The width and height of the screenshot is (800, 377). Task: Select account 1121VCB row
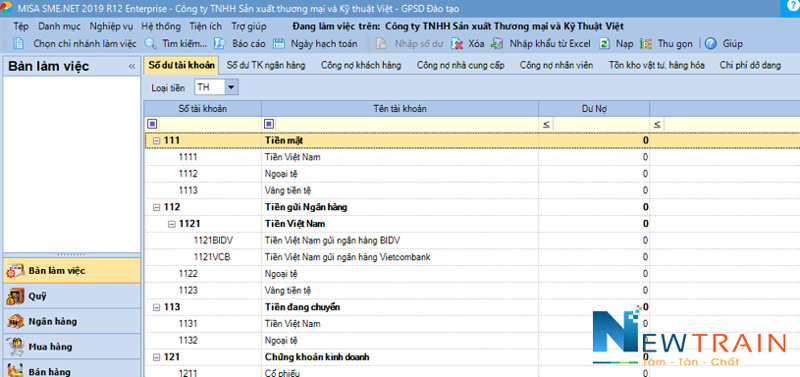472,257
